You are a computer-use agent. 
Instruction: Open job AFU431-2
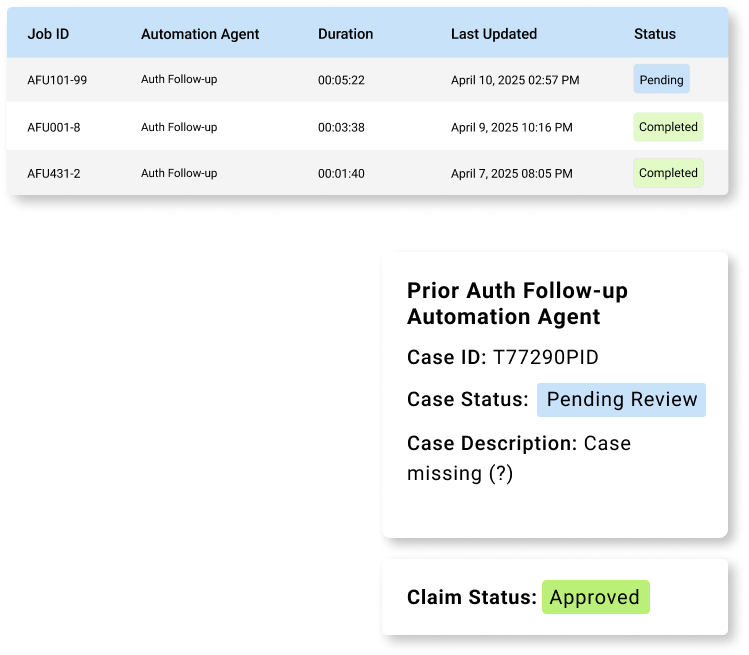pyautogui.click(x=54, y=173)
